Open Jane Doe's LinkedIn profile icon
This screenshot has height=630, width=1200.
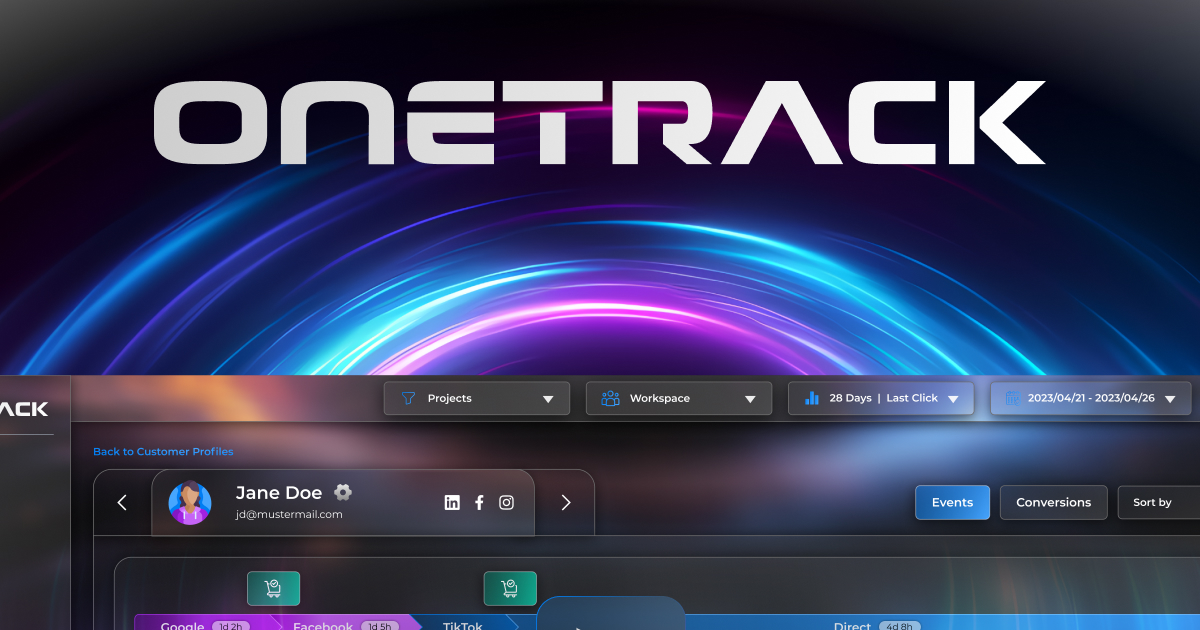452,502
